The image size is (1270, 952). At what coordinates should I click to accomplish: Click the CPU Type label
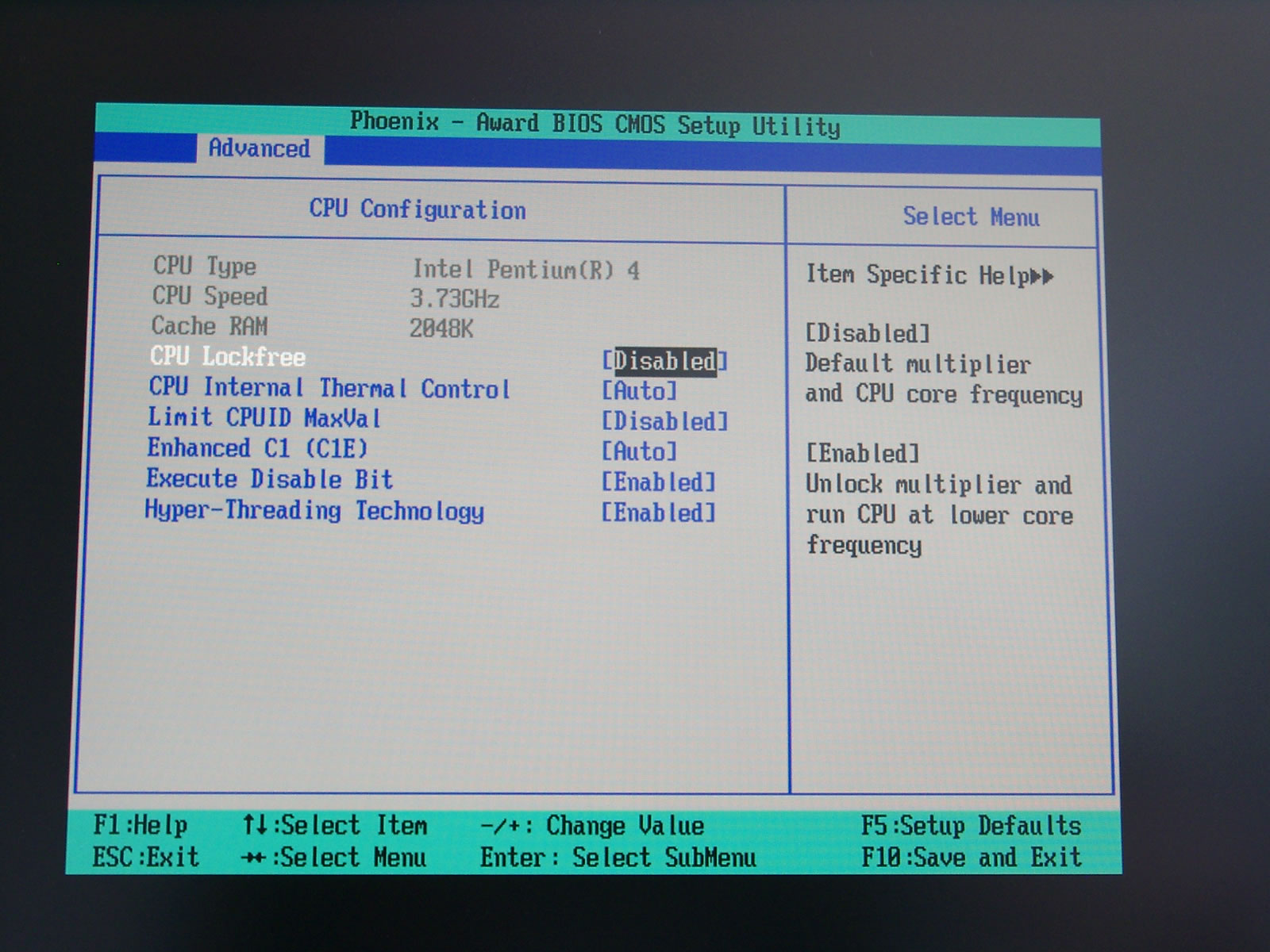[x=205, y=266]
